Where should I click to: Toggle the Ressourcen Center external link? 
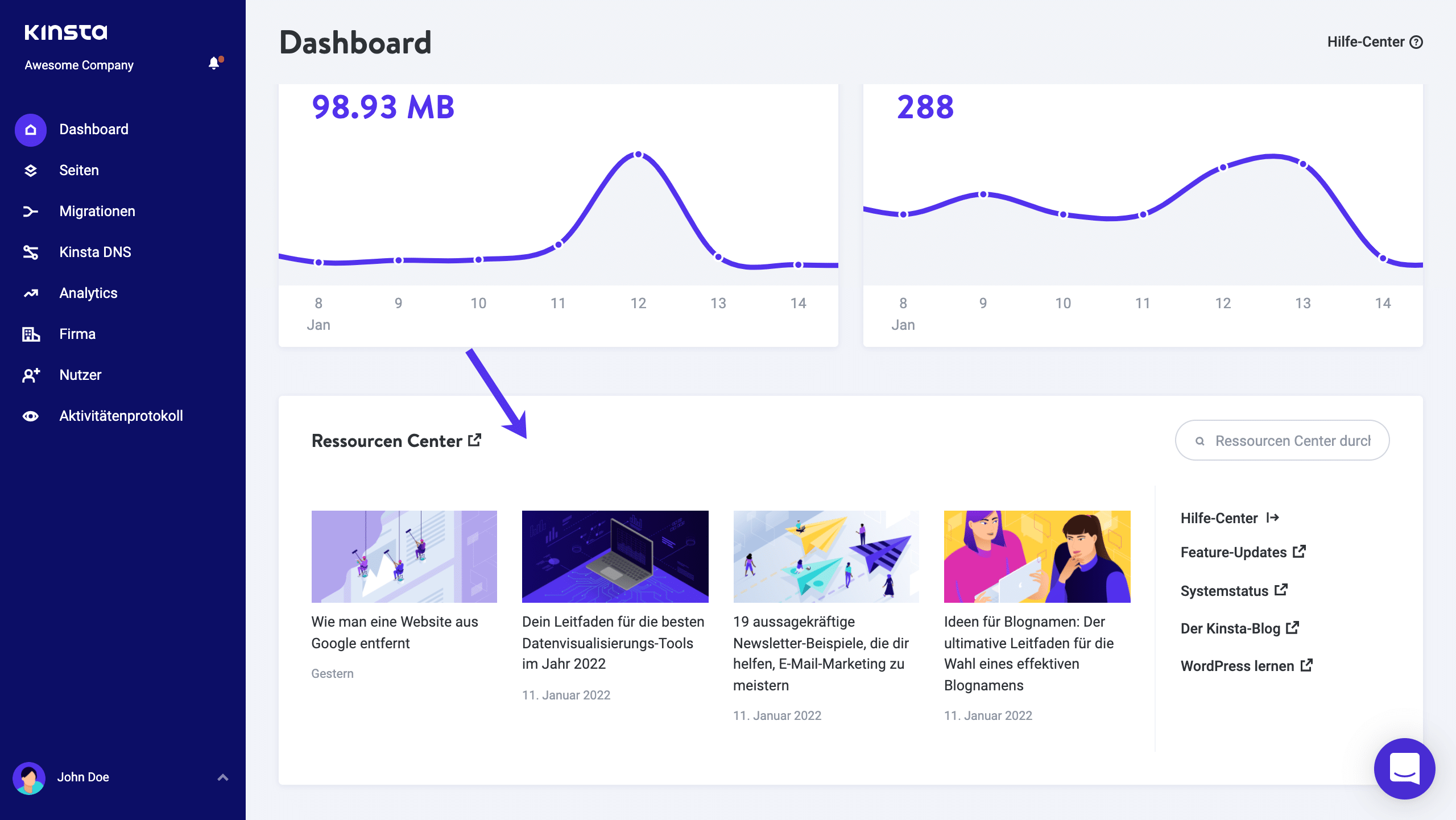476,439
